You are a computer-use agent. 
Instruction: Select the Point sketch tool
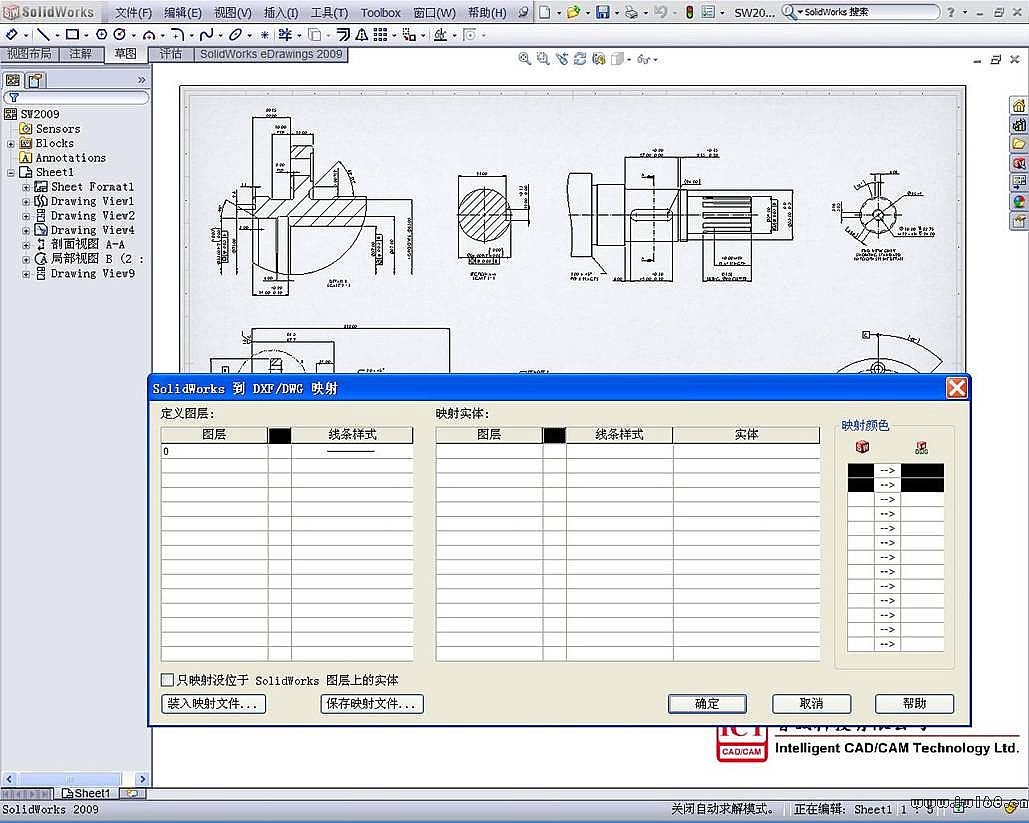tap(264, 35)
